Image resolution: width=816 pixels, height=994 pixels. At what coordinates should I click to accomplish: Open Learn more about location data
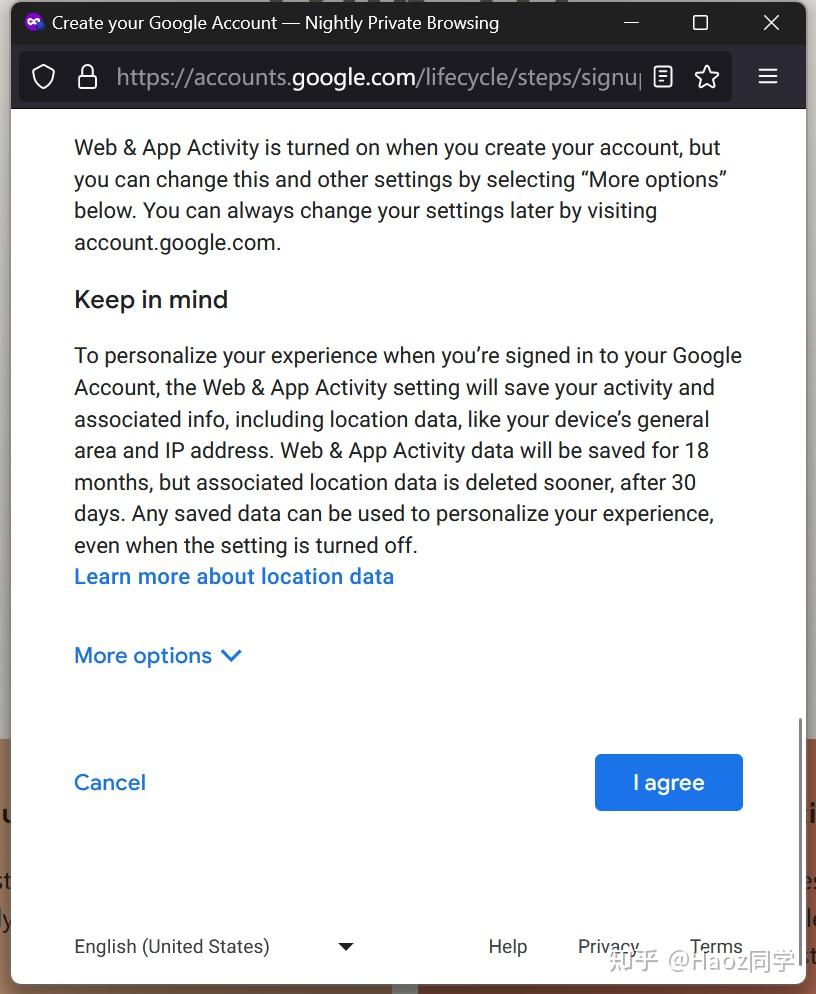[234, 576]
